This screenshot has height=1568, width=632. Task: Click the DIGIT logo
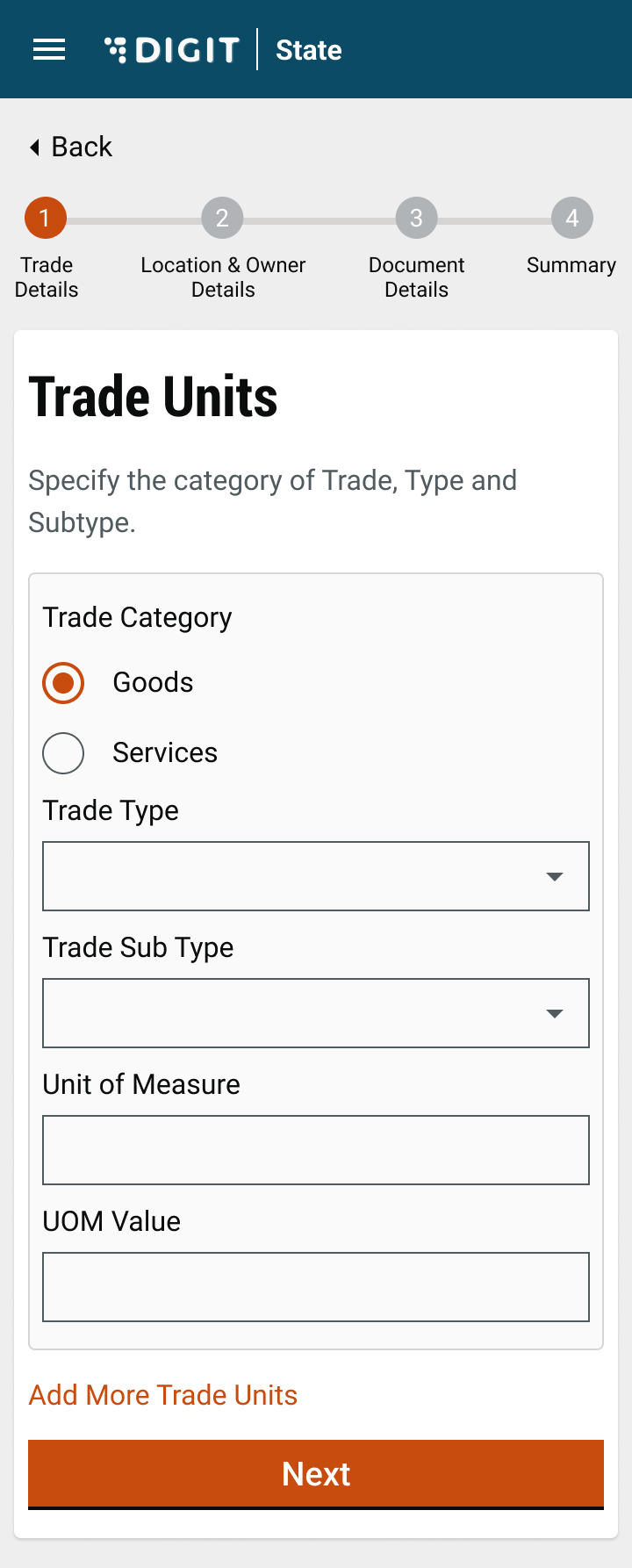coord(172,50)
